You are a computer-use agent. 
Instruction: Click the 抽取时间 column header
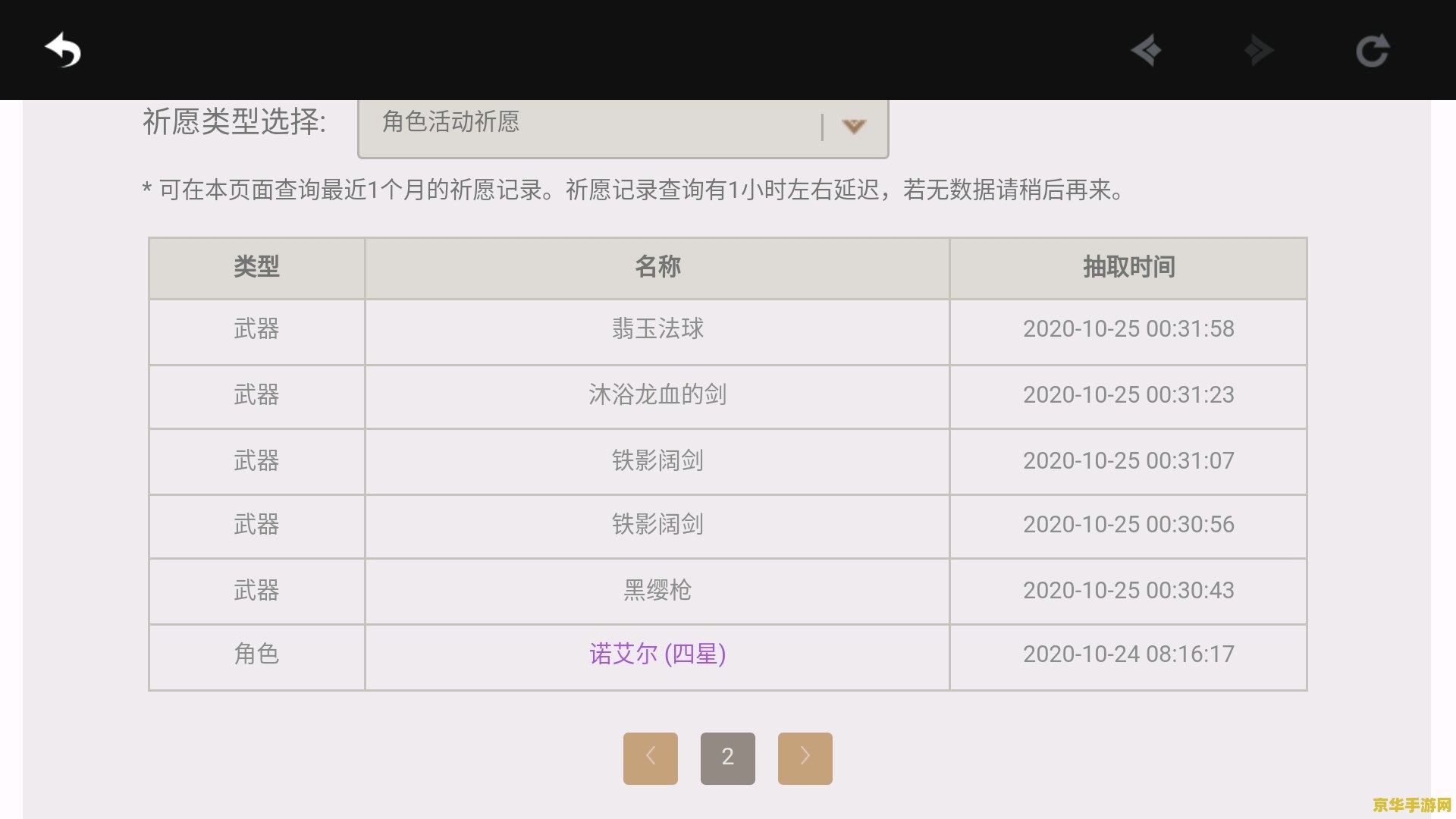tap(1128, 267)
